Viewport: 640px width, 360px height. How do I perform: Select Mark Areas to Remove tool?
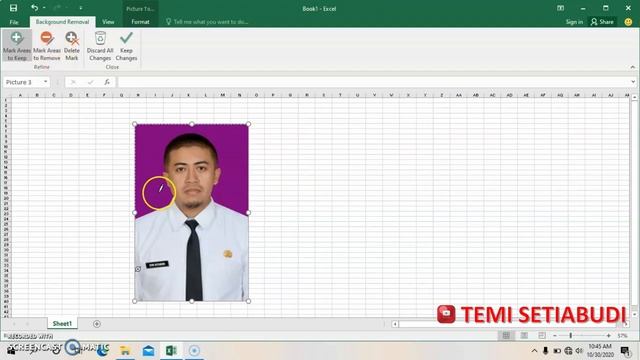[47, 46]
